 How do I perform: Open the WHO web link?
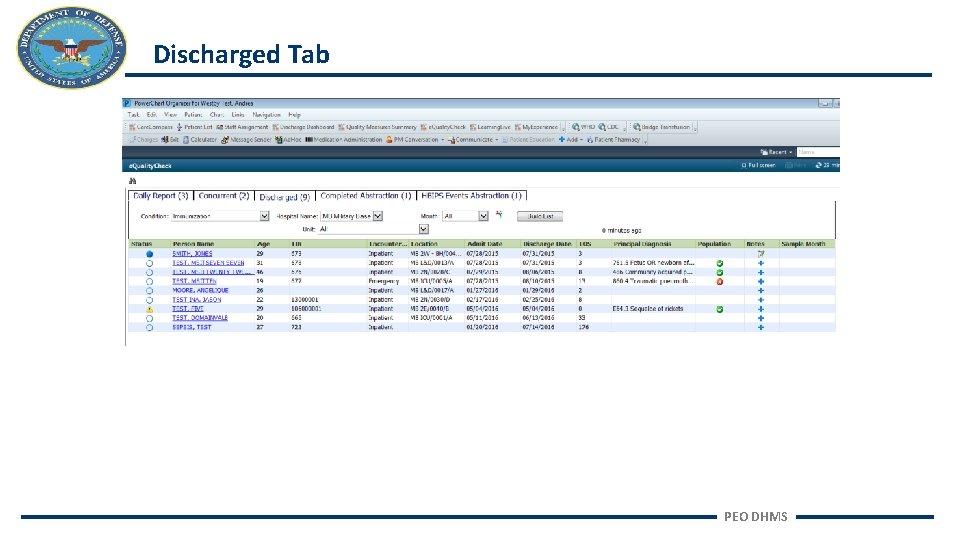click(x=583, y=127)
